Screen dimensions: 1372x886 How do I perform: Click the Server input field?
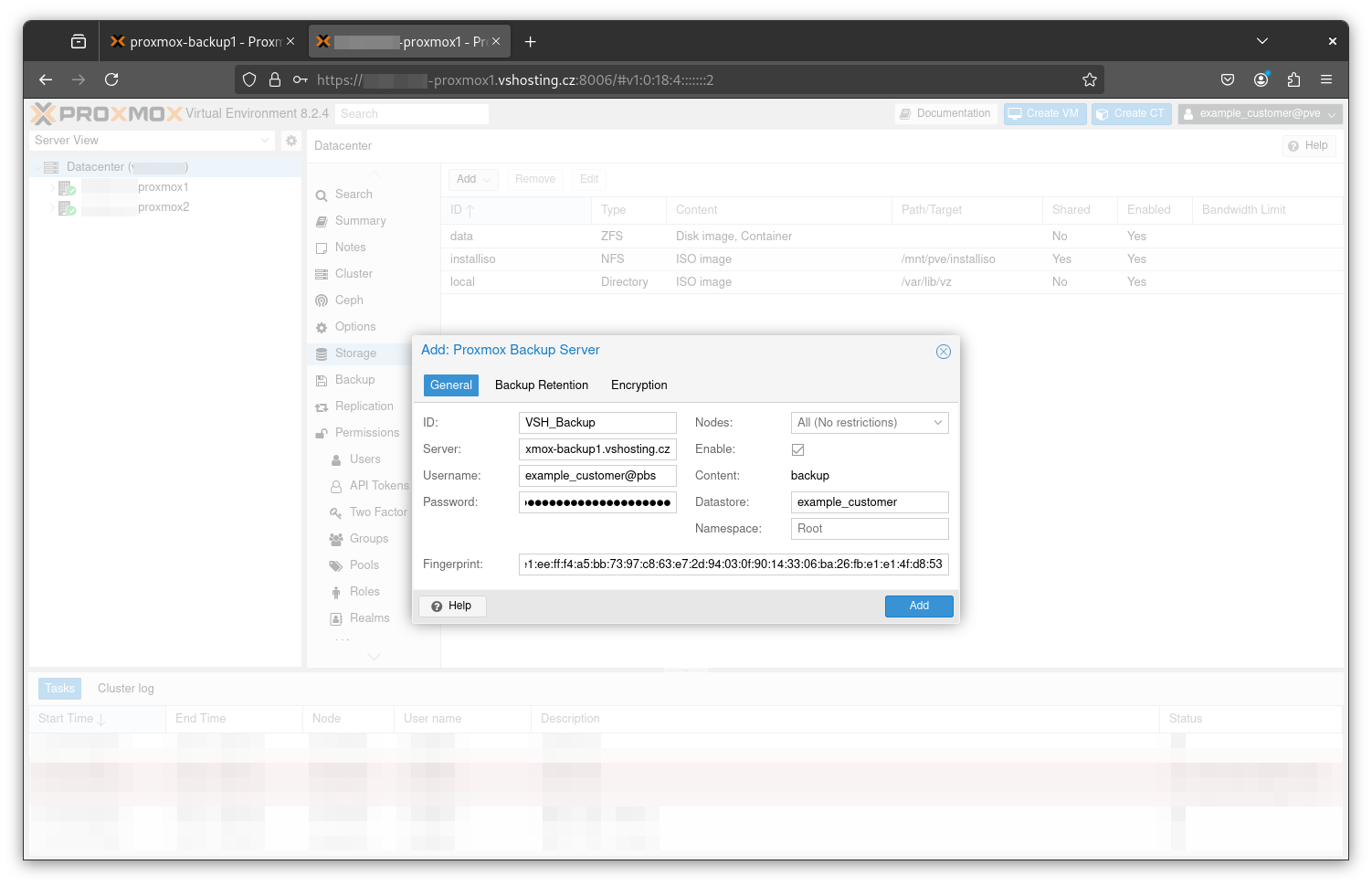point(597,449)
